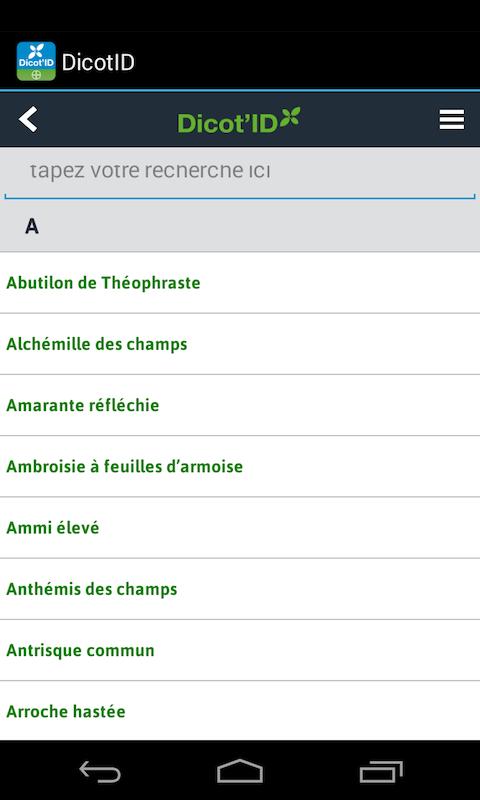Open Antrisque commun entry
Image resolution: width=480 pixels, height=800 pixels.
[240, 650]
